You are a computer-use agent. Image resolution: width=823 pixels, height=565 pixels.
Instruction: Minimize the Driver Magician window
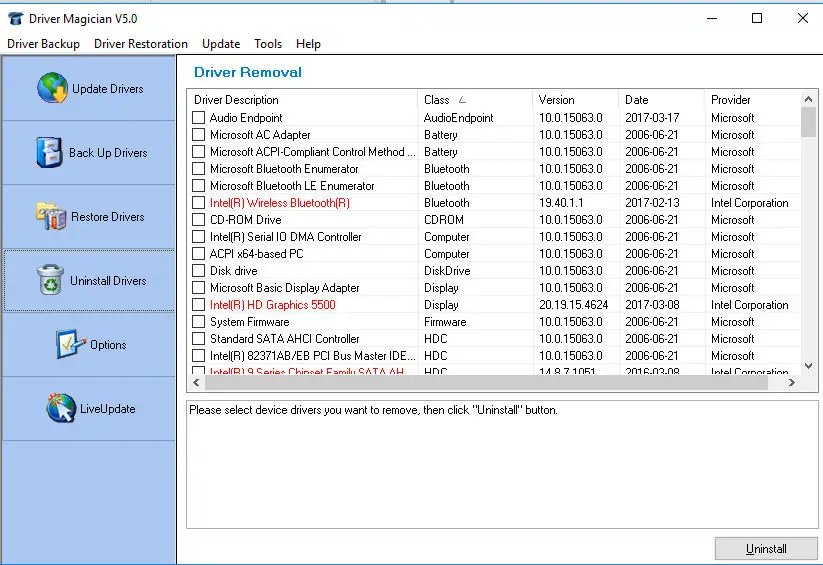point(712,18)
